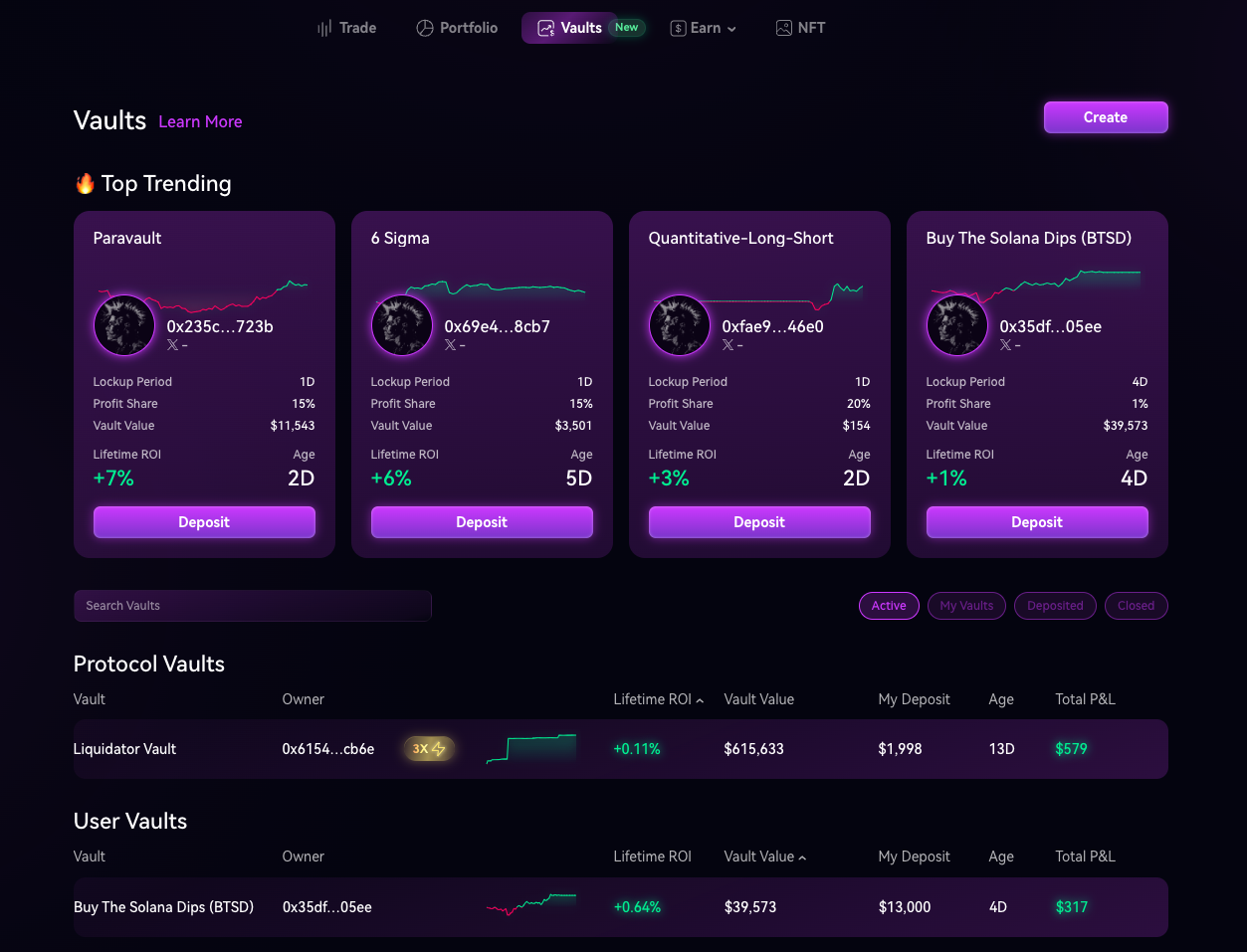
Task: Open the Liquidator Vault row
Action: (620, 749)
